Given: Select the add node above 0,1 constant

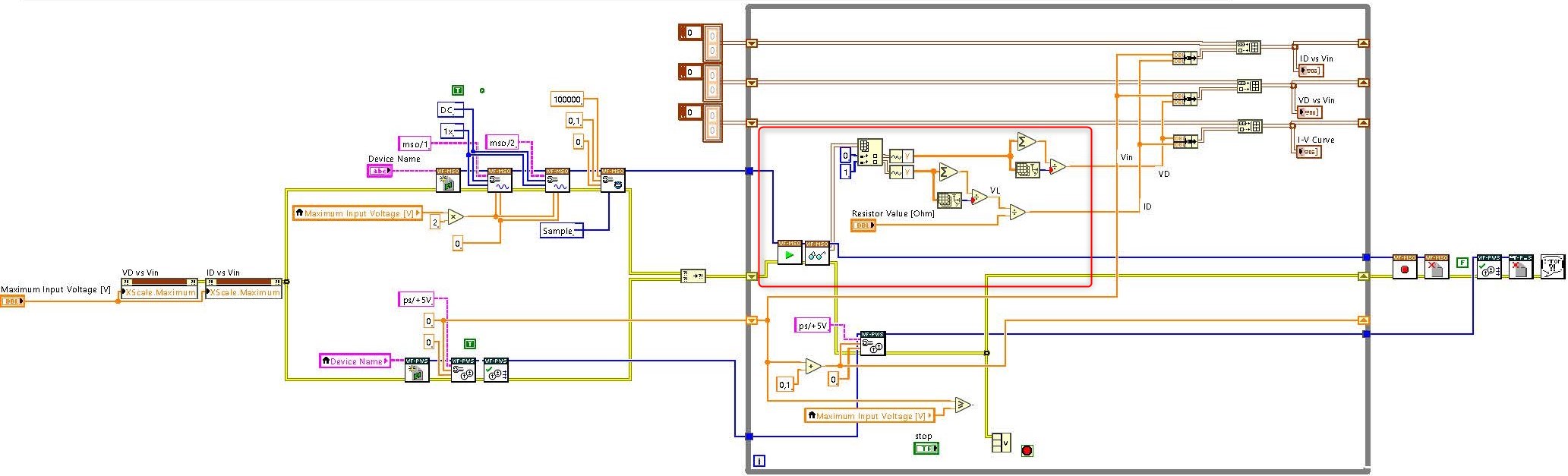Looking at the screenshot, I should [813, 366].
